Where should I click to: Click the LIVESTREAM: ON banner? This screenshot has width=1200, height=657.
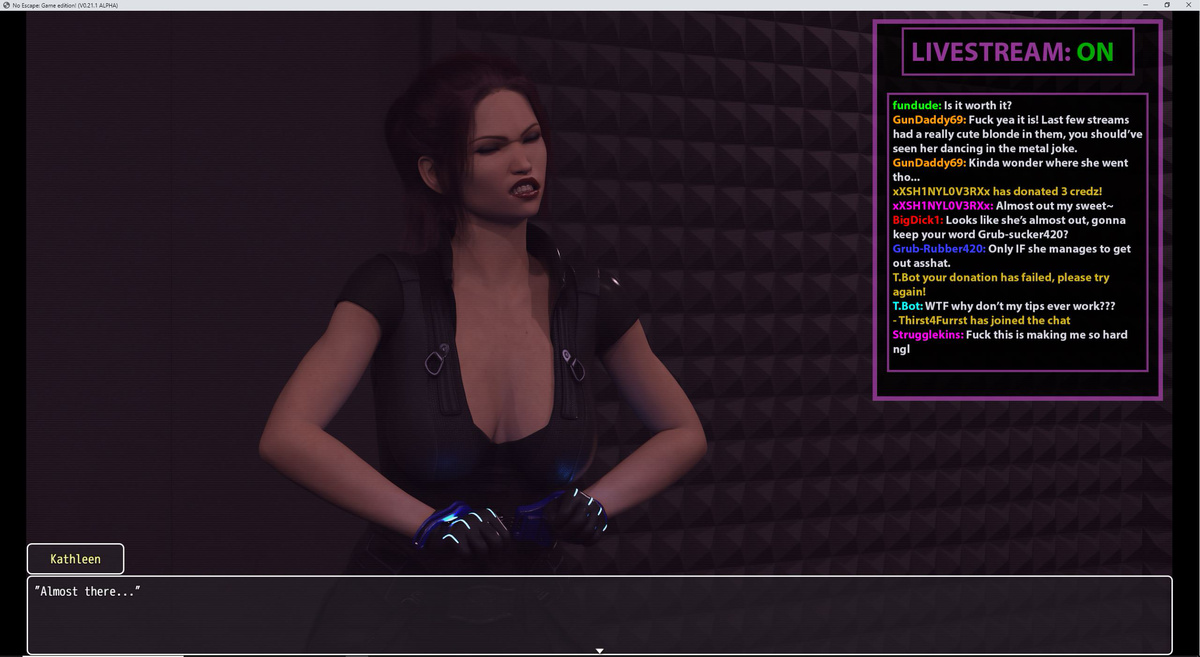coord(1018,52)
